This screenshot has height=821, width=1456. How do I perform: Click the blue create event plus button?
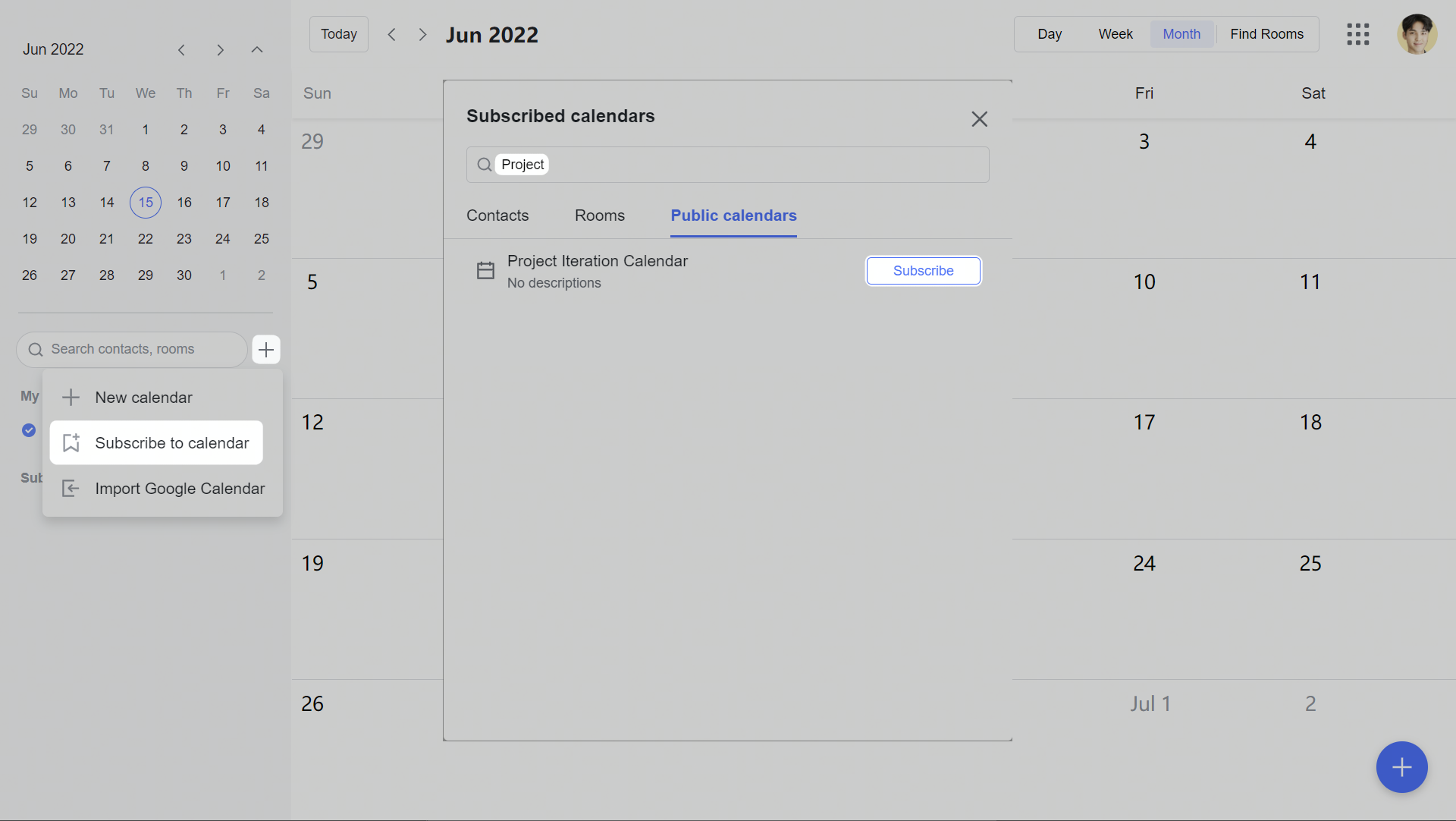[1401, 767]
